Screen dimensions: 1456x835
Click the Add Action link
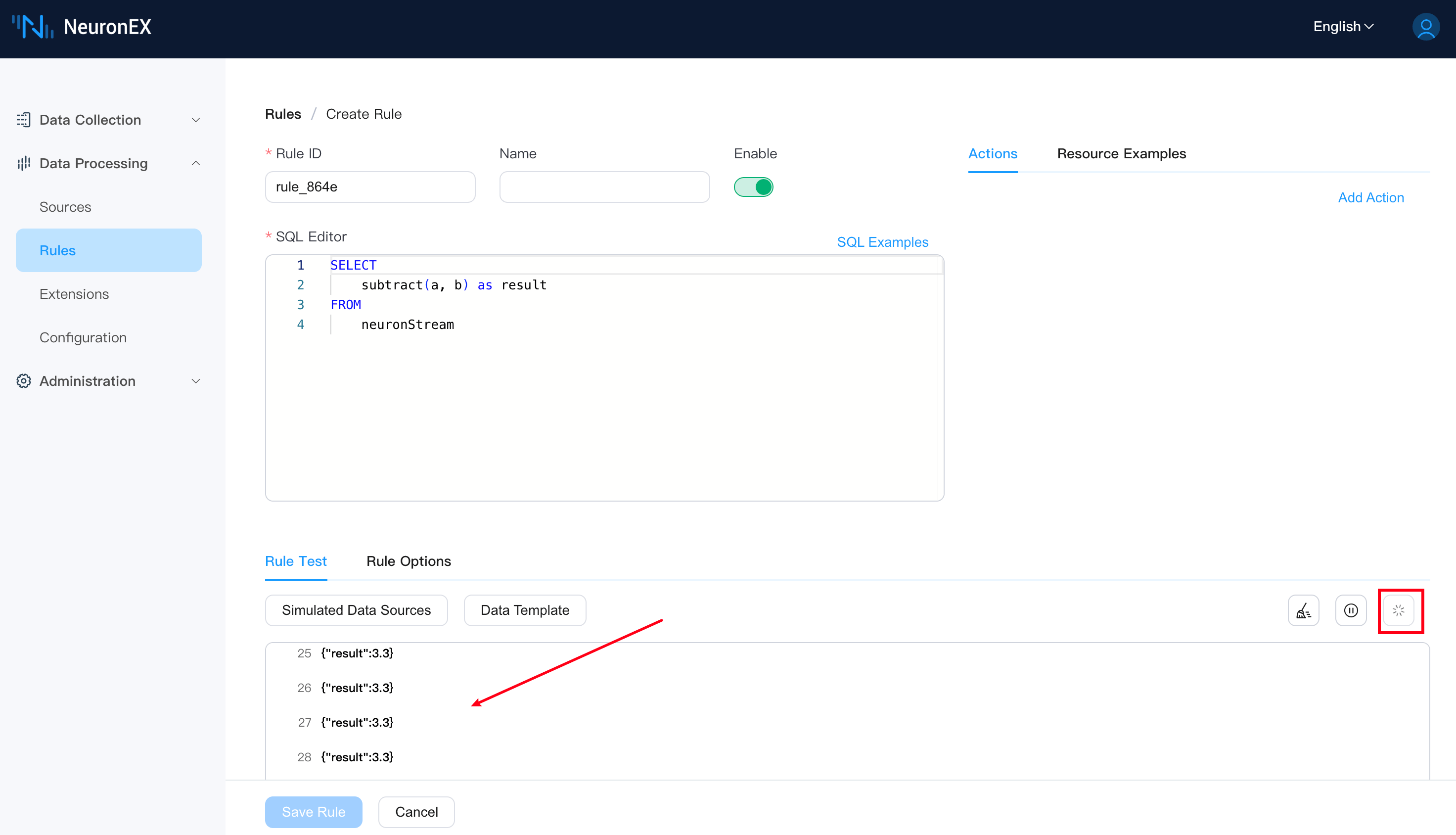click(x=1370, y=197)
